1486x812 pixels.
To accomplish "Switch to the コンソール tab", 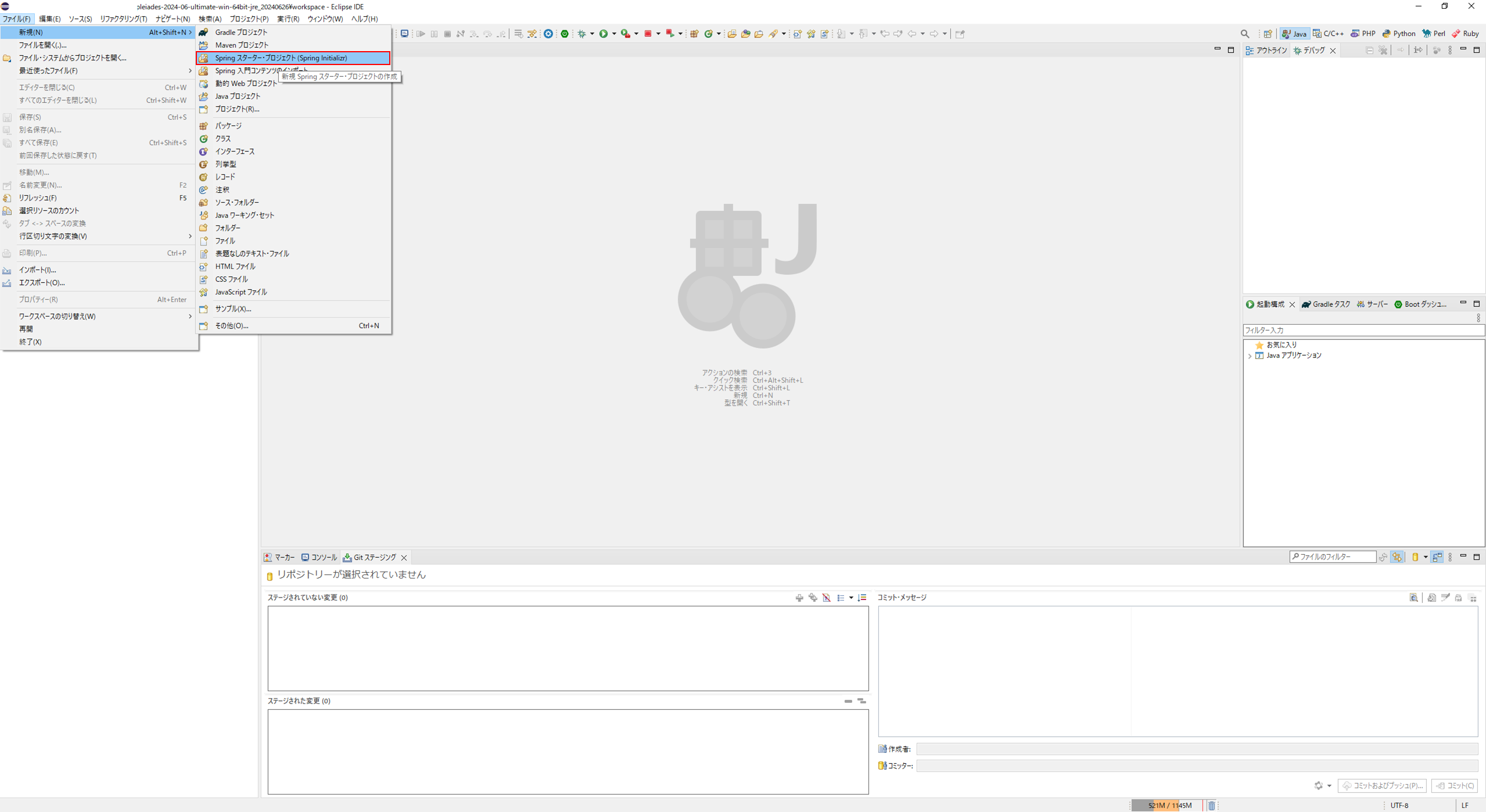I will (x=319, y=557).
